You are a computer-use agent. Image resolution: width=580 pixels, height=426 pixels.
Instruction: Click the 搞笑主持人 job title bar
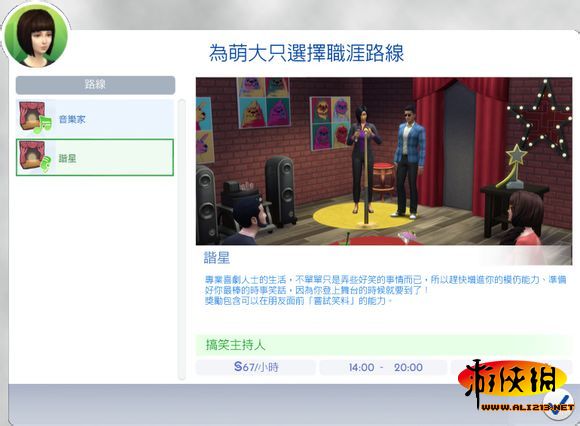click(384, 345)
